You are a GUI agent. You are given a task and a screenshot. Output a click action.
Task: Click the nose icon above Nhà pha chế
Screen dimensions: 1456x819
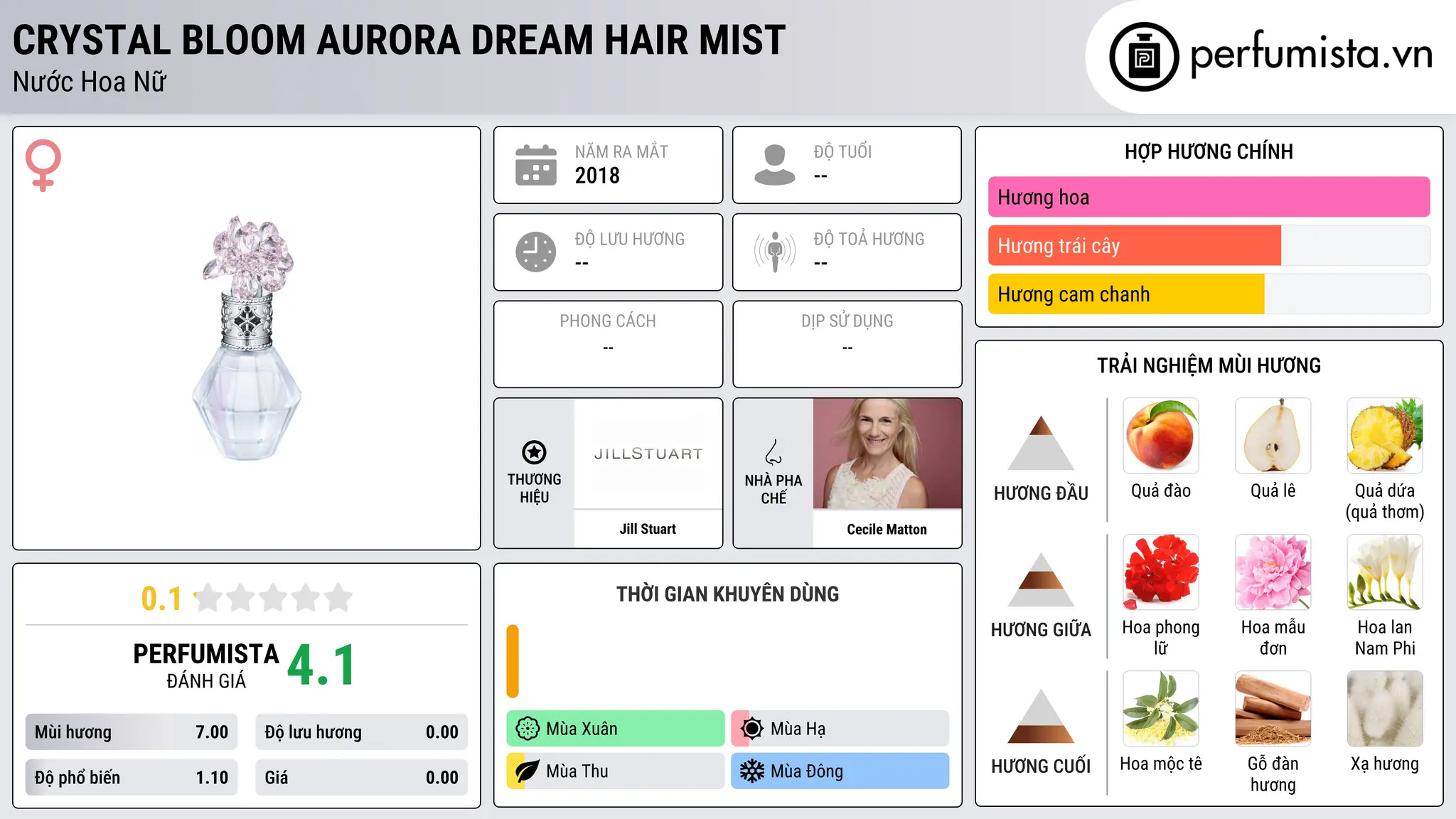(x=773, y=452)
